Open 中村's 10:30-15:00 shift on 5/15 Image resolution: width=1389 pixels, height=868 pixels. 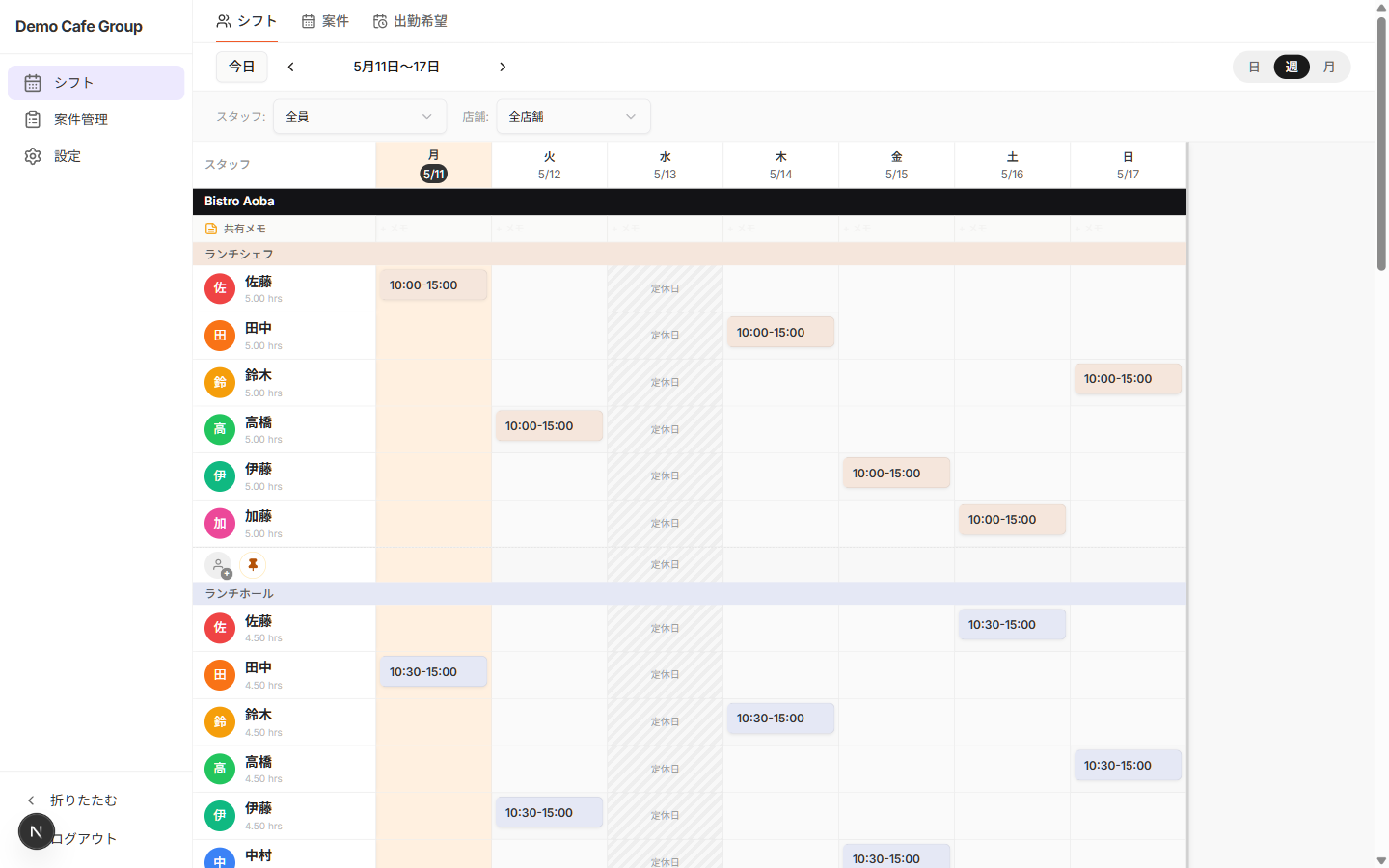coord(896,856)
